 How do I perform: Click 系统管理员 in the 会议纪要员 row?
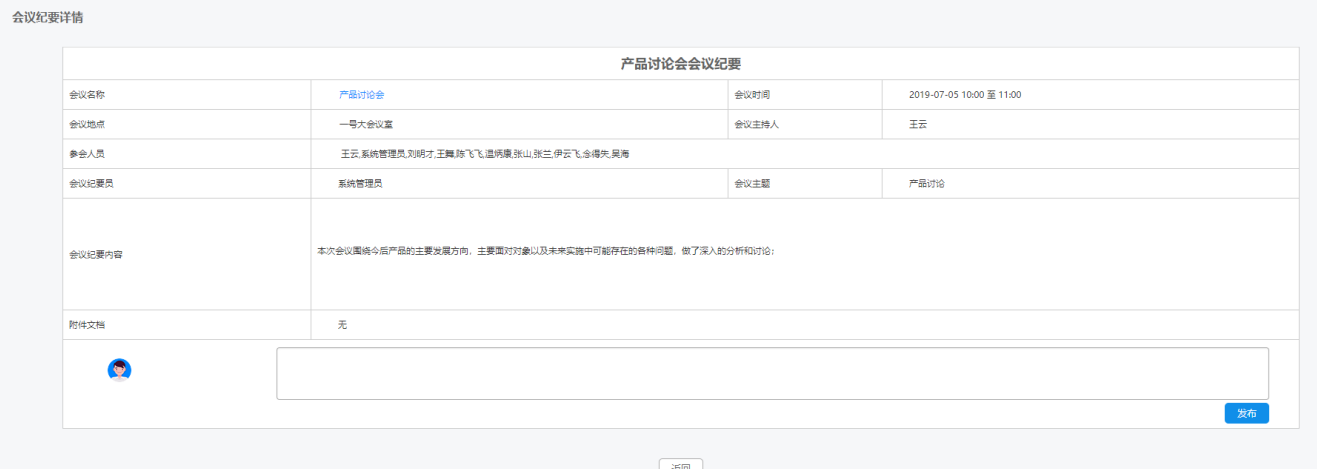coord(360,184)
